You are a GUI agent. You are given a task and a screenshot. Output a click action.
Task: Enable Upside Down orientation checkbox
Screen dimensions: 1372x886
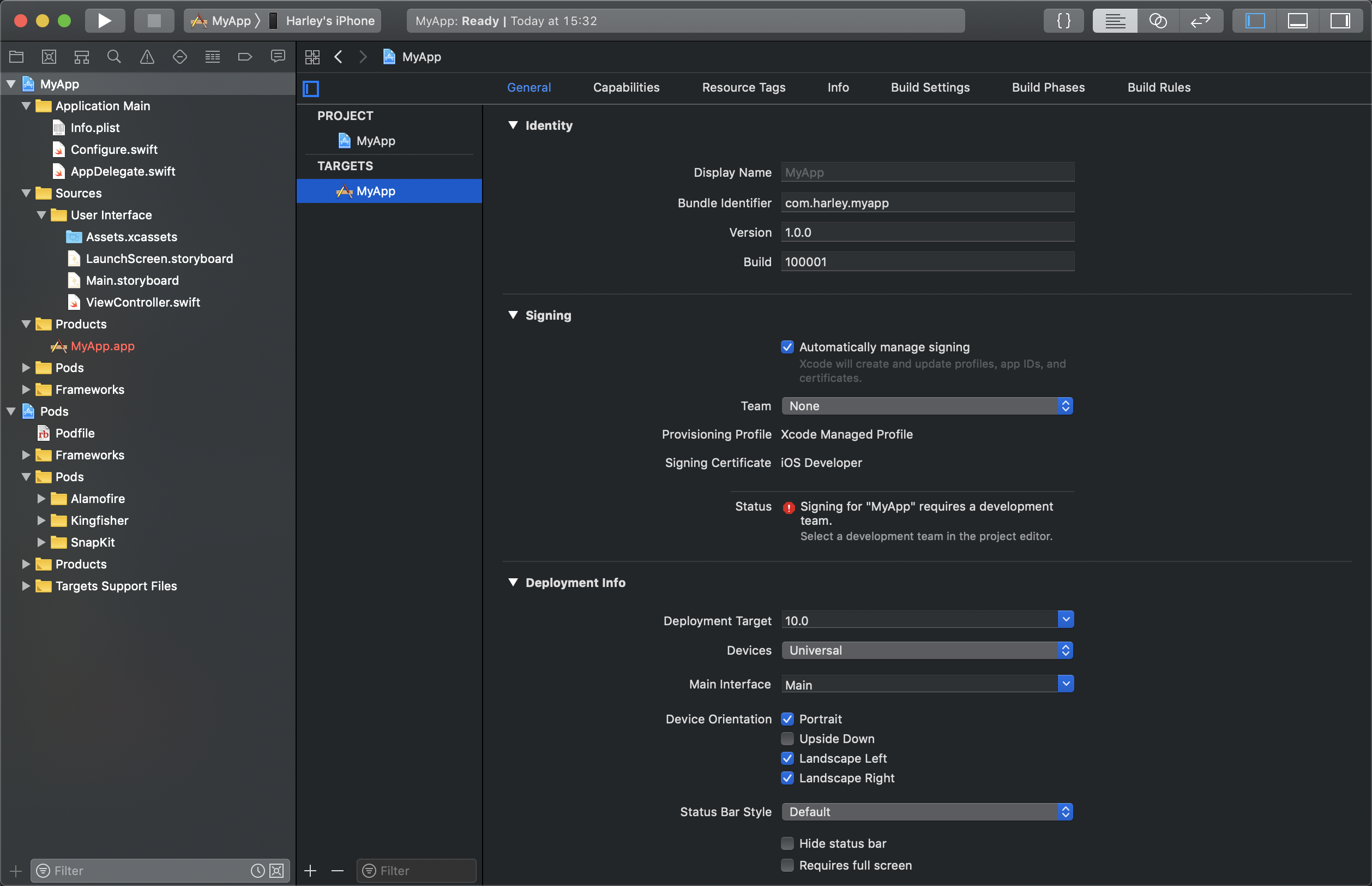click(787, 739)
